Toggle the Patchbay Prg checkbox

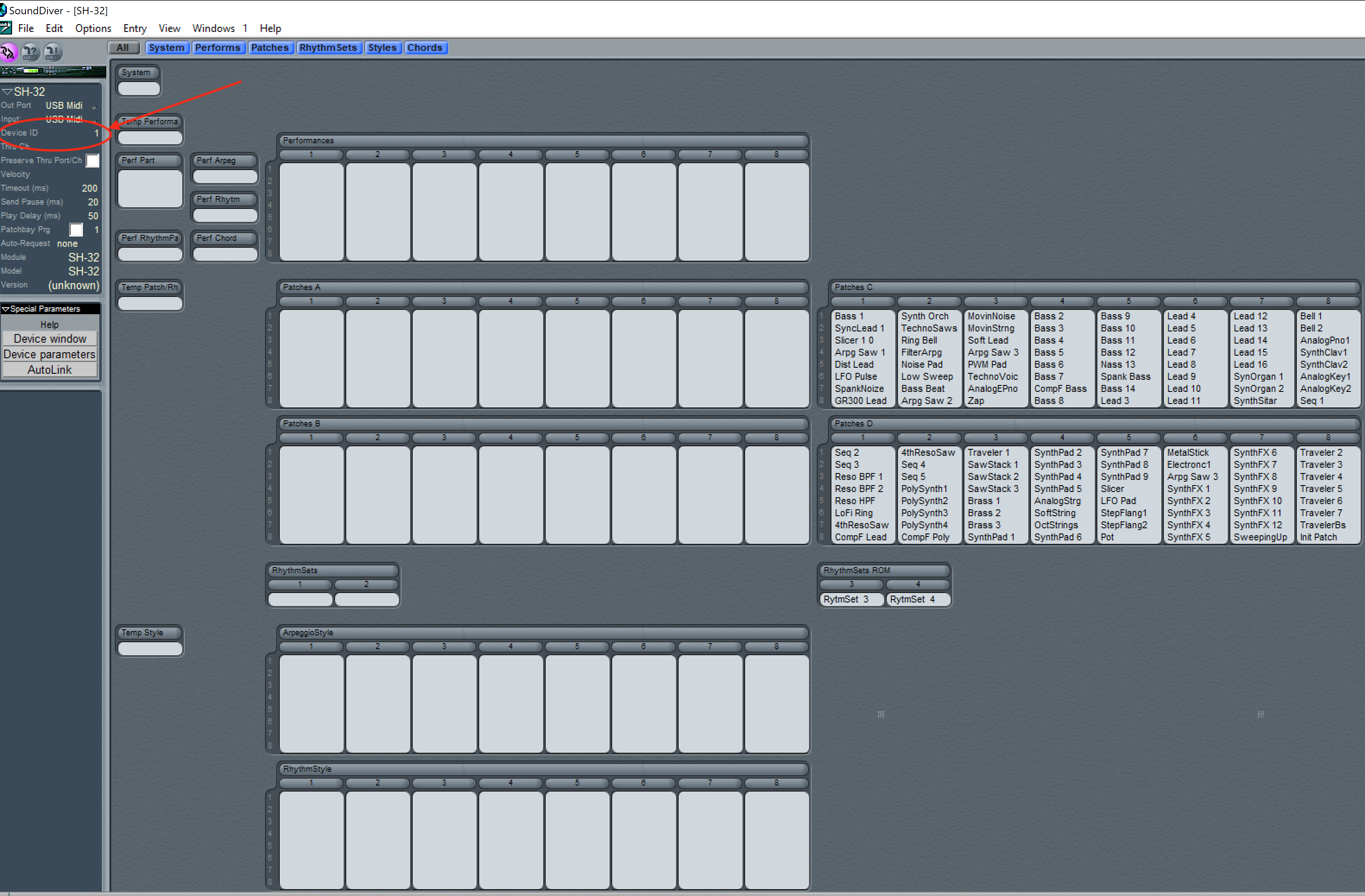tap(76, 230)
